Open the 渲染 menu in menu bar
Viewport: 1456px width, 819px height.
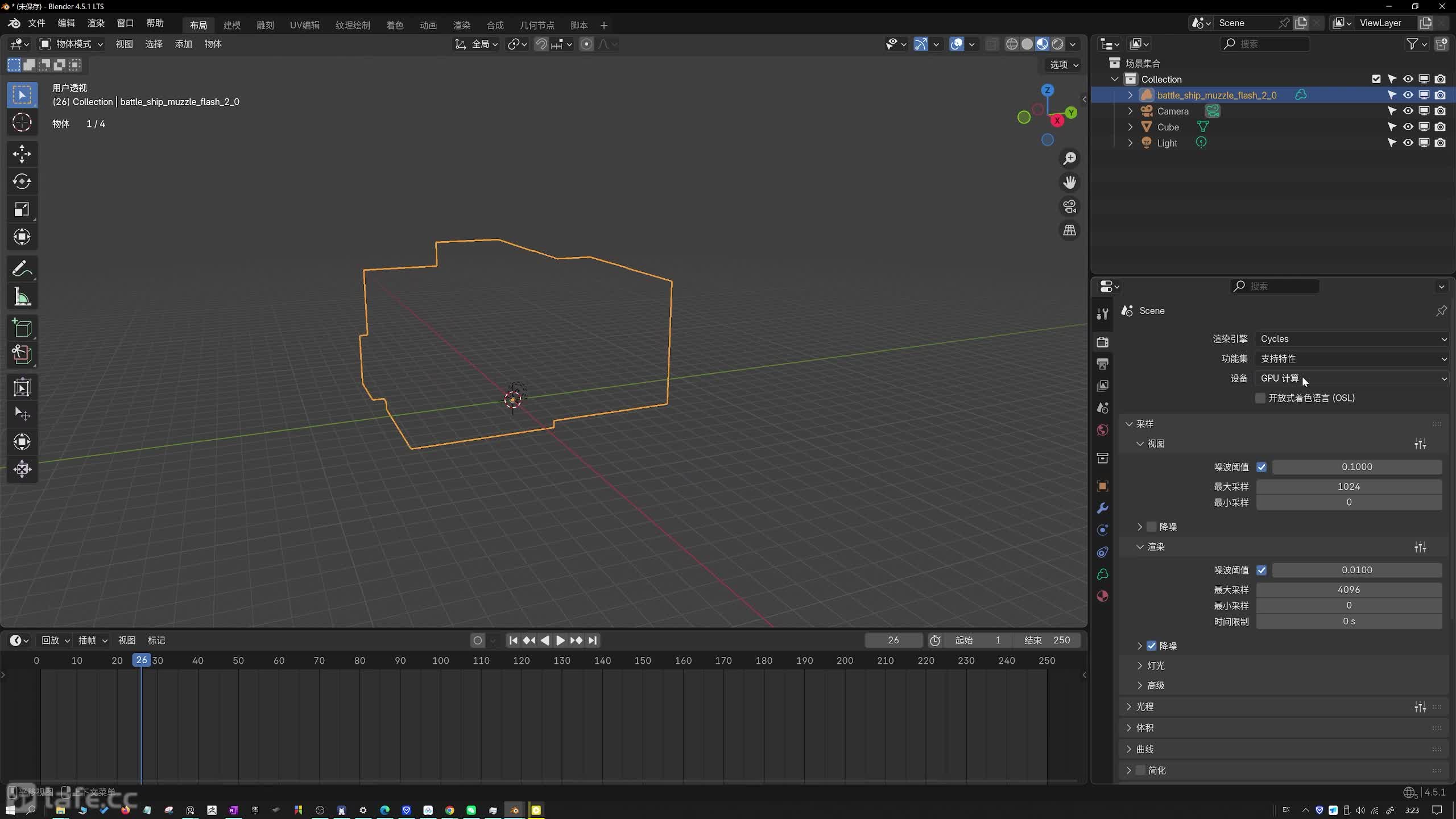96,23
